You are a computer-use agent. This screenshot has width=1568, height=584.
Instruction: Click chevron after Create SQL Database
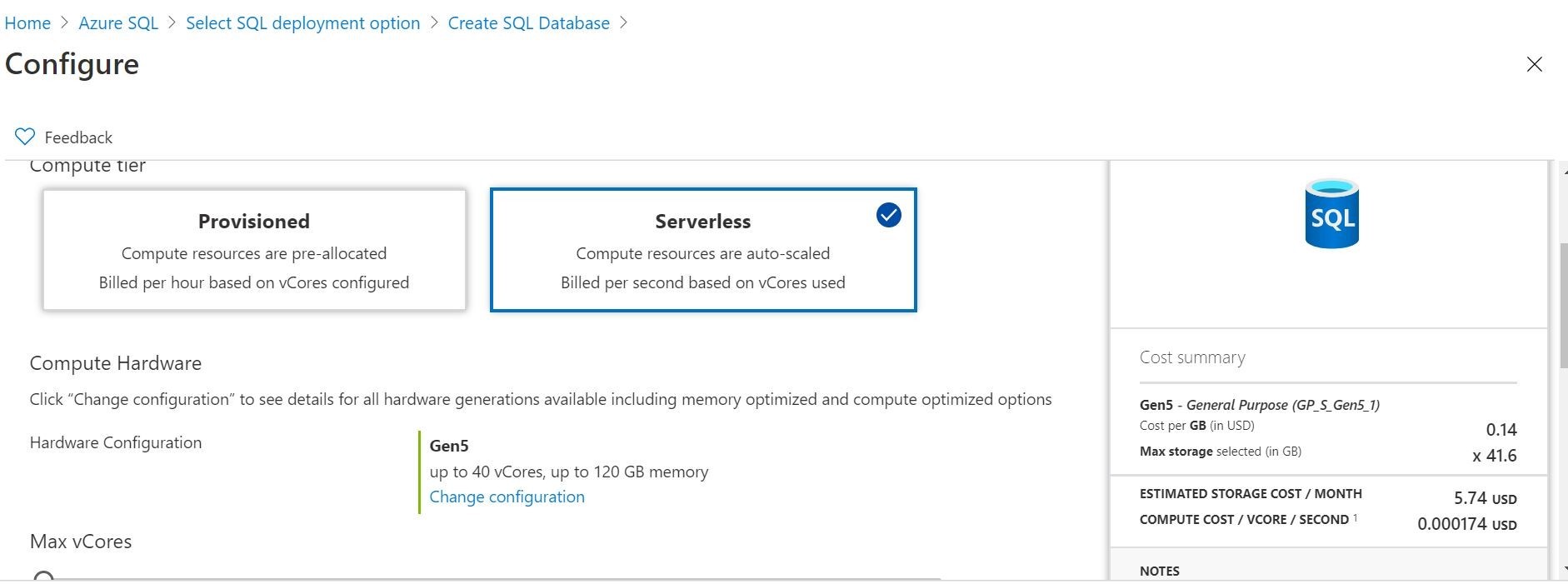pos(624,23)
